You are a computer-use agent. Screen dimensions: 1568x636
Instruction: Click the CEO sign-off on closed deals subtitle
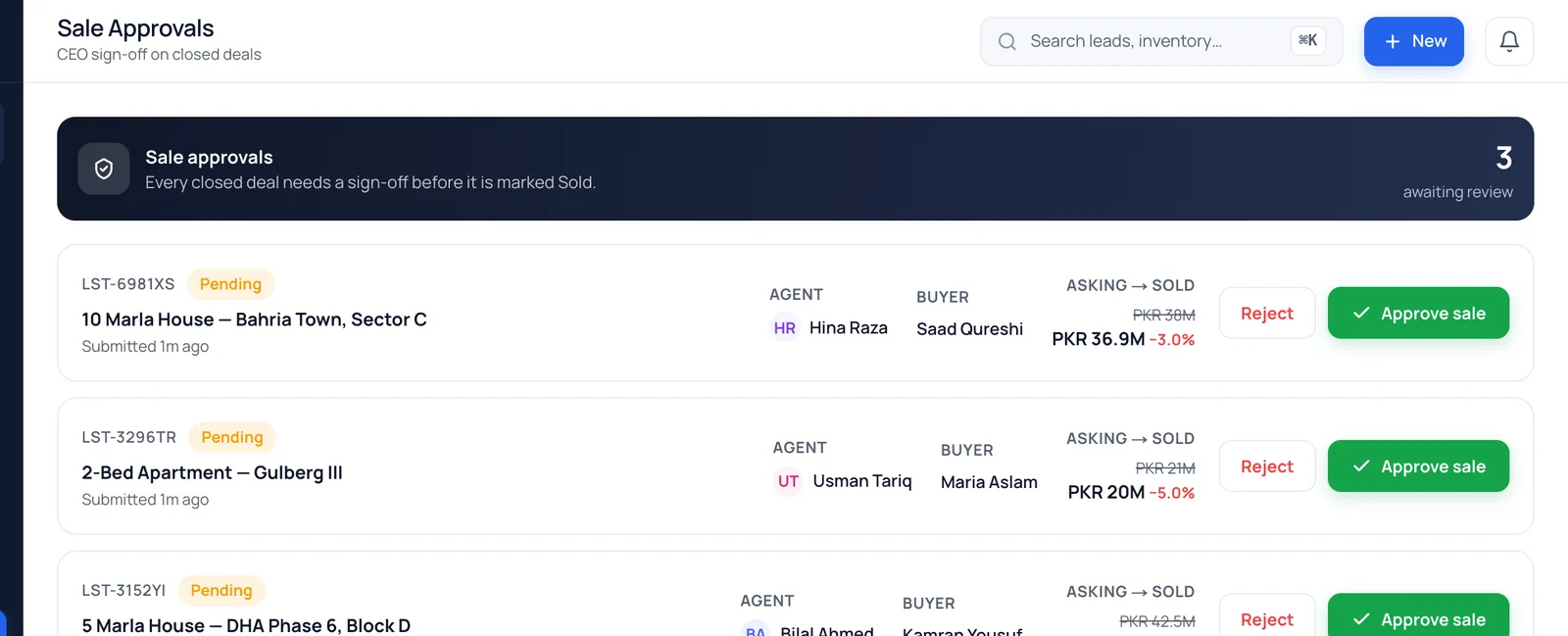click(159, 55)
